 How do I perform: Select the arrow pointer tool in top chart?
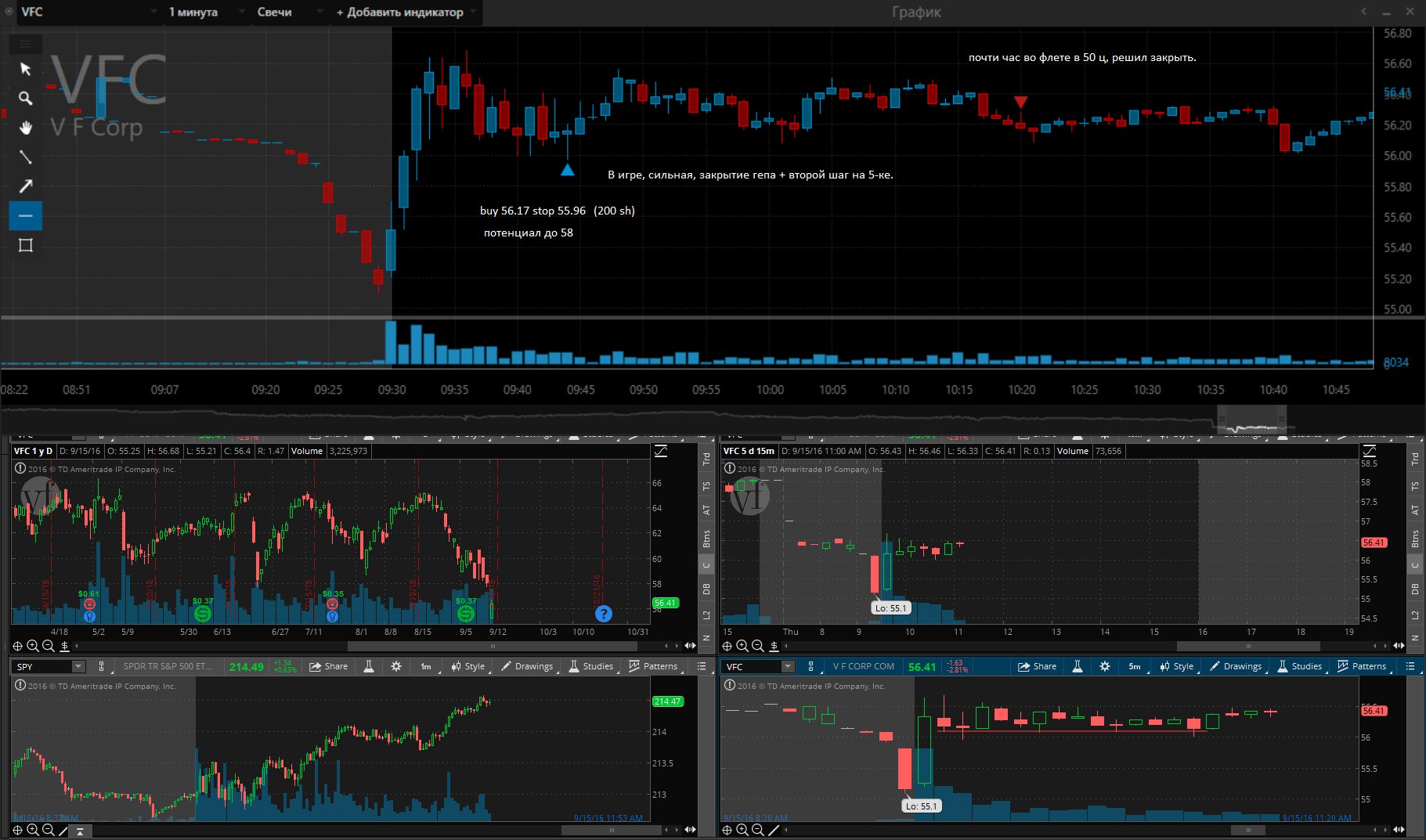(x=25, y=69)
